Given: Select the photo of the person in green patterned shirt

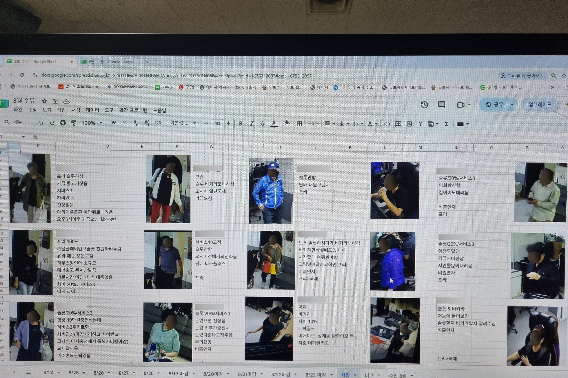Looking at the screenshot, I should [x=167, y=332].
